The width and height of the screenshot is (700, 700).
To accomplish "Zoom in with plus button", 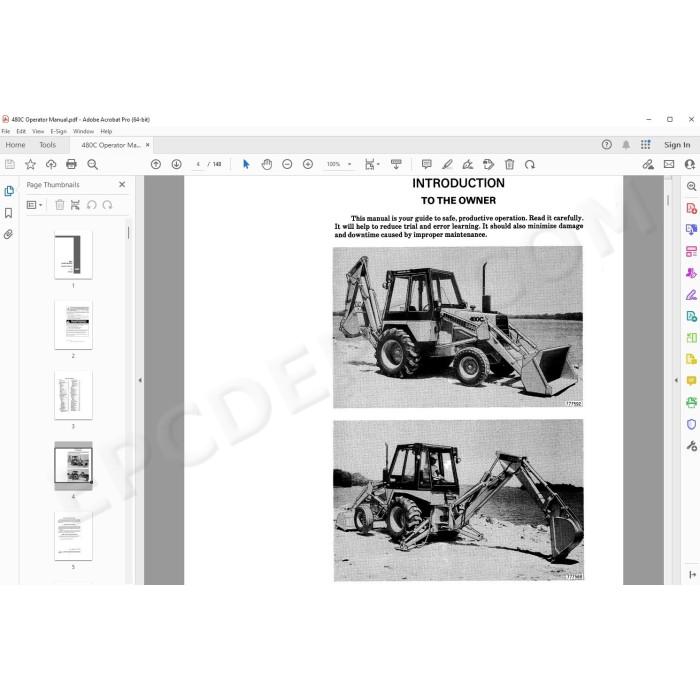I will pos(308,164).
